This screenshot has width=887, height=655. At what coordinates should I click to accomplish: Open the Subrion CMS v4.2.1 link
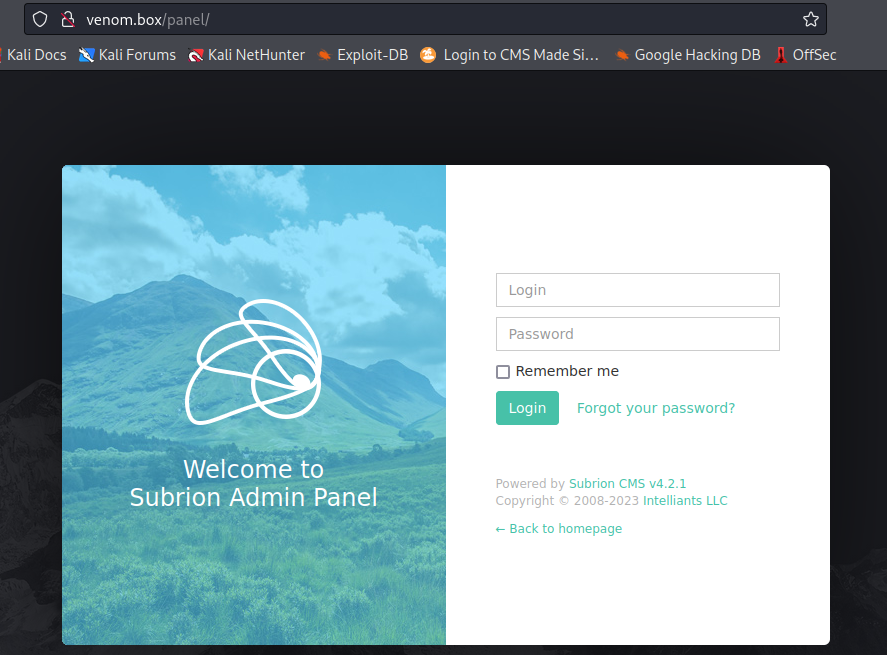[x=627, y=484]
